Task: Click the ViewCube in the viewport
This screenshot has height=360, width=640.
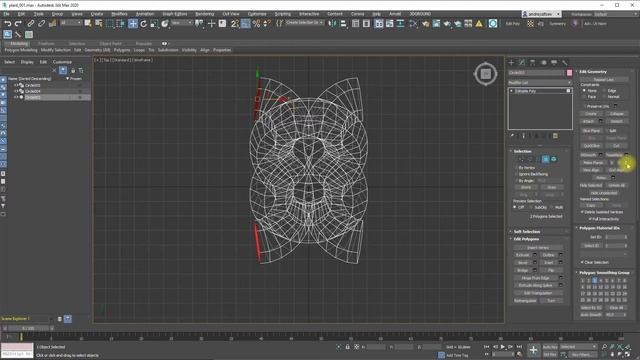Action: click(485, 74)
